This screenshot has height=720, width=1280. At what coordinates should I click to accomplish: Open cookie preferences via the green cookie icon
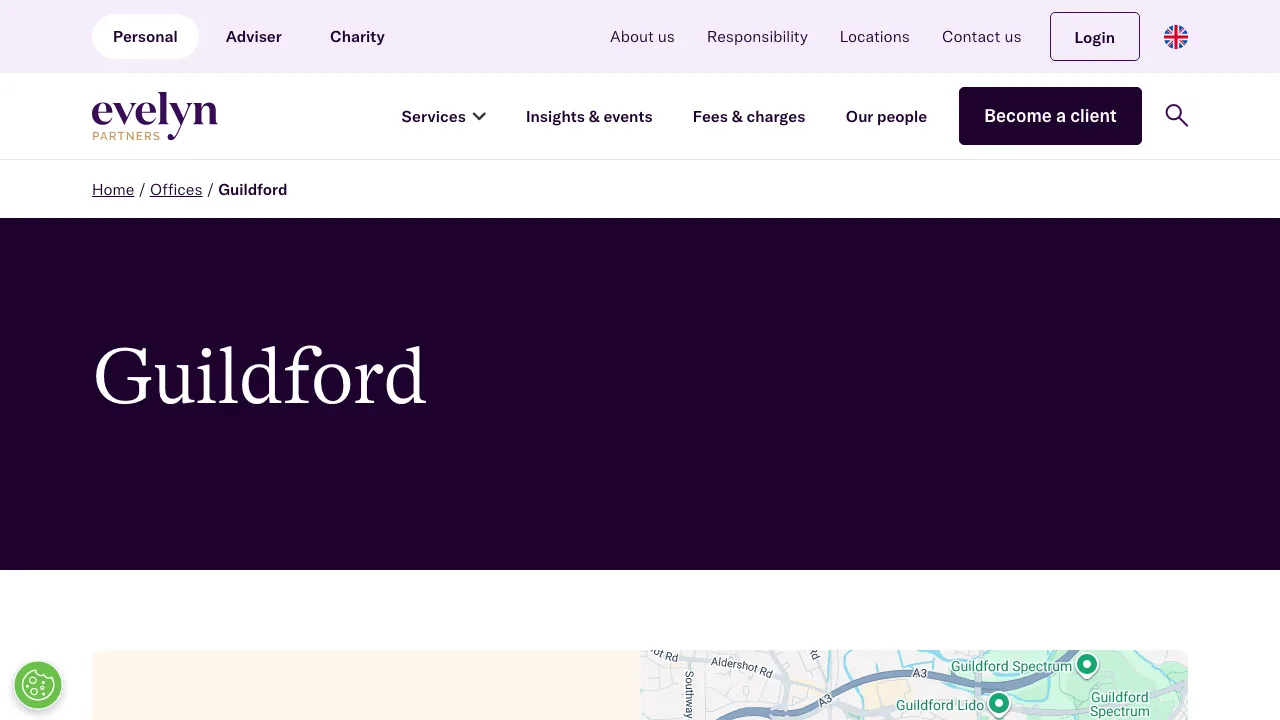pyautogui.click(x=38, y=685)
